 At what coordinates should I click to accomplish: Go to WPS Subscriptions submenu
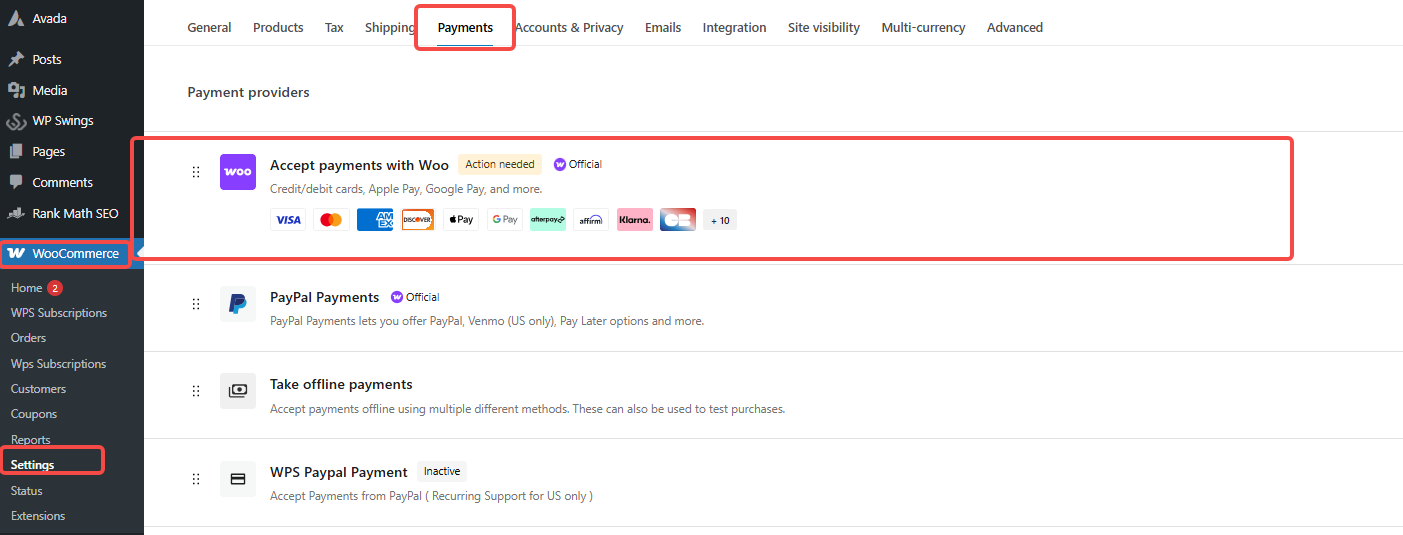click(59, 313)
